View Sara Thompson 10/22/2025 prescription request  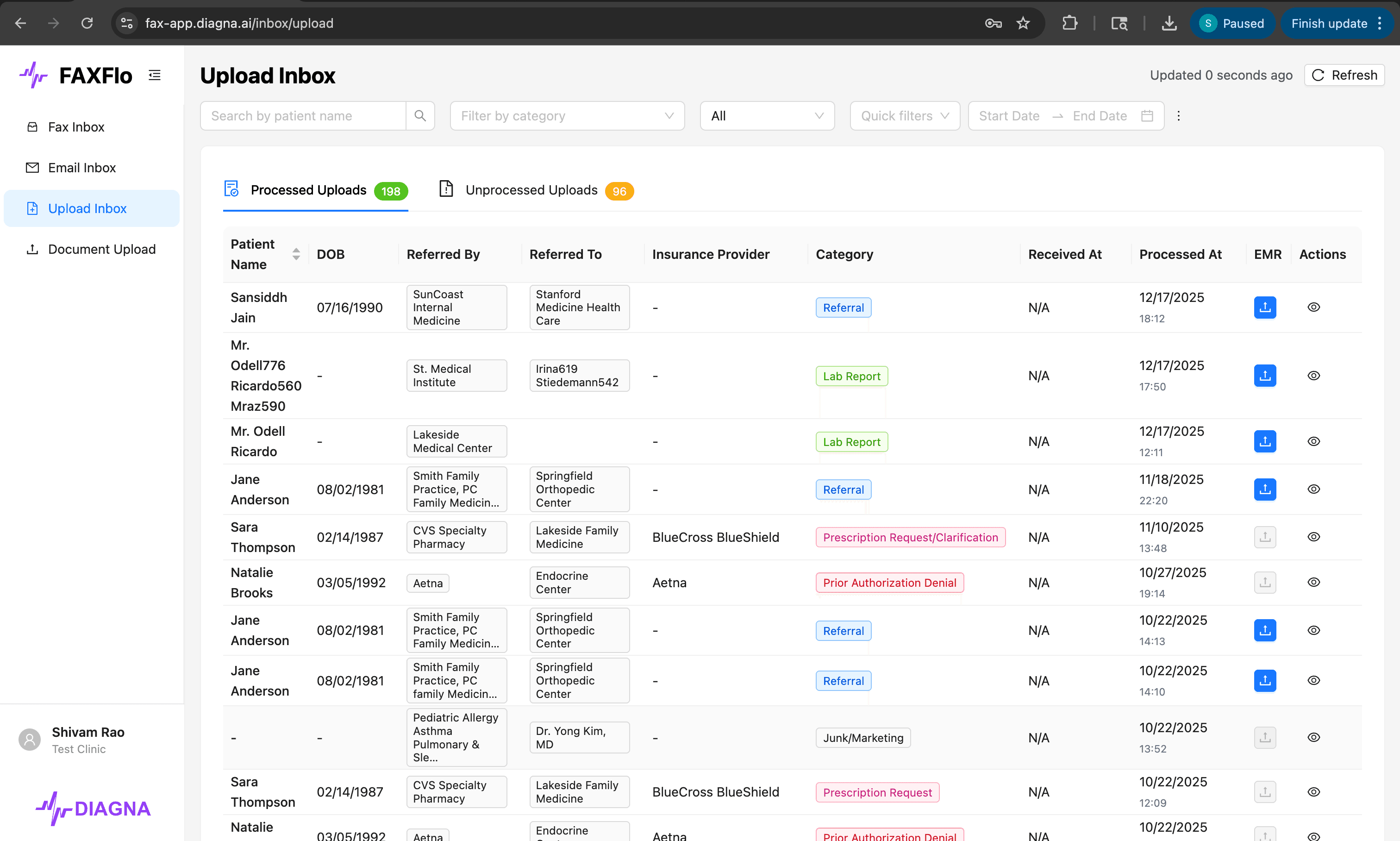pos(1313,792)
